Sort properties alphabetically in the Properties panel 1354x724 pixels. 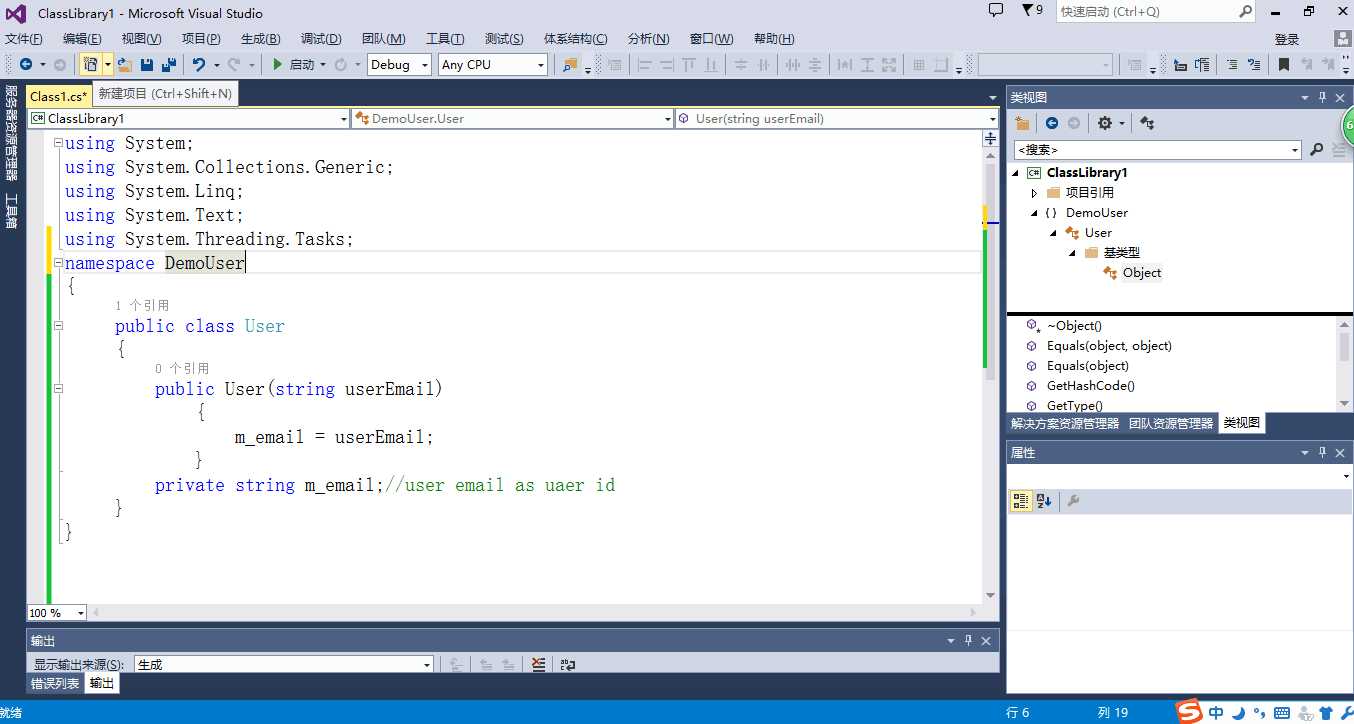[1044, 501]
